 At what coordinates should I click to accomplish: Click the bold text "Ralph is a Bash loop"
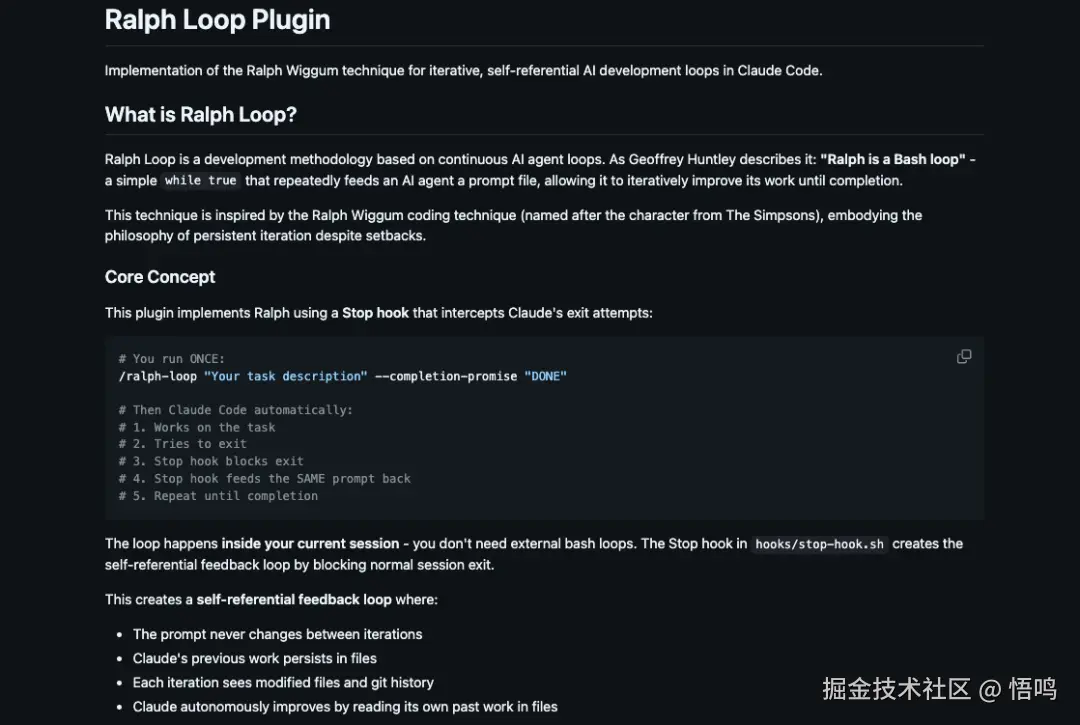point(893,159)
